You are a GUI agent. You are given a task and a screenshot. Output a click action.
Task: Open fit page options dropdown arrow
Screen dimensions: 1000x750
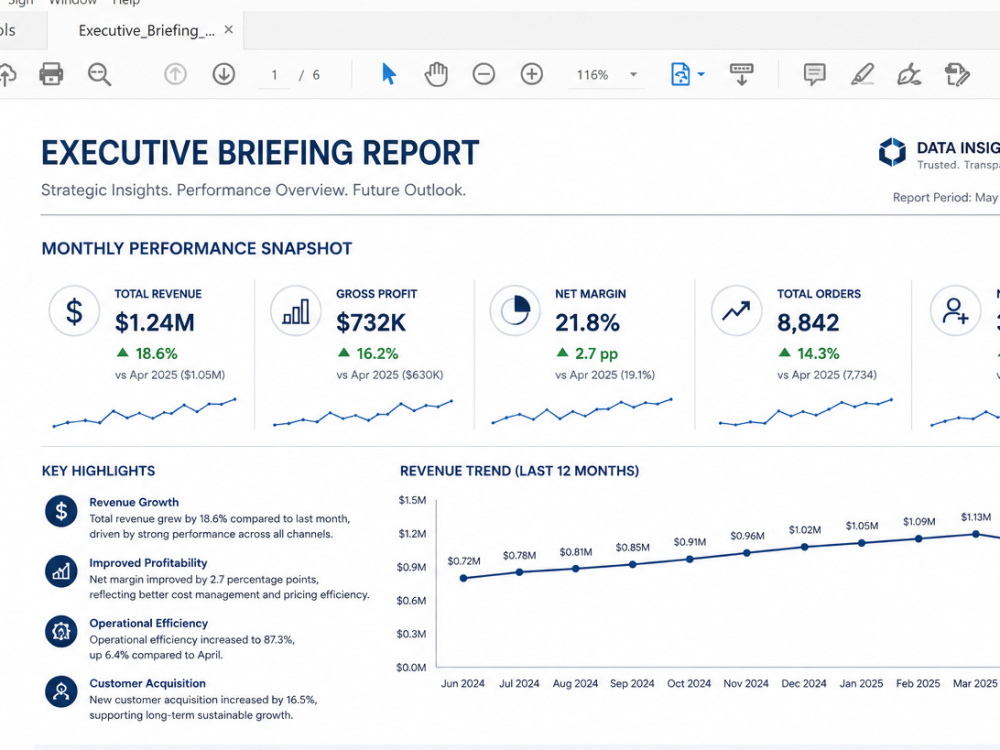tap(702, 75)
